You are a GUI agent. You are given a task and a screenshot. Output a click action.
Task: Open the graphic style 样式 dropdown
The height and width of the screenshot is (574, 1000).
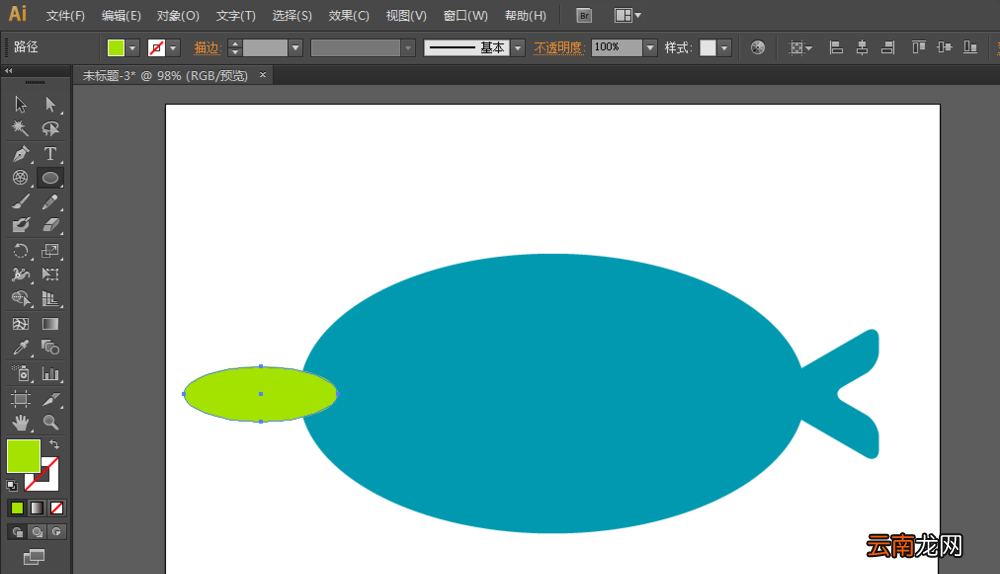point(724,48)
